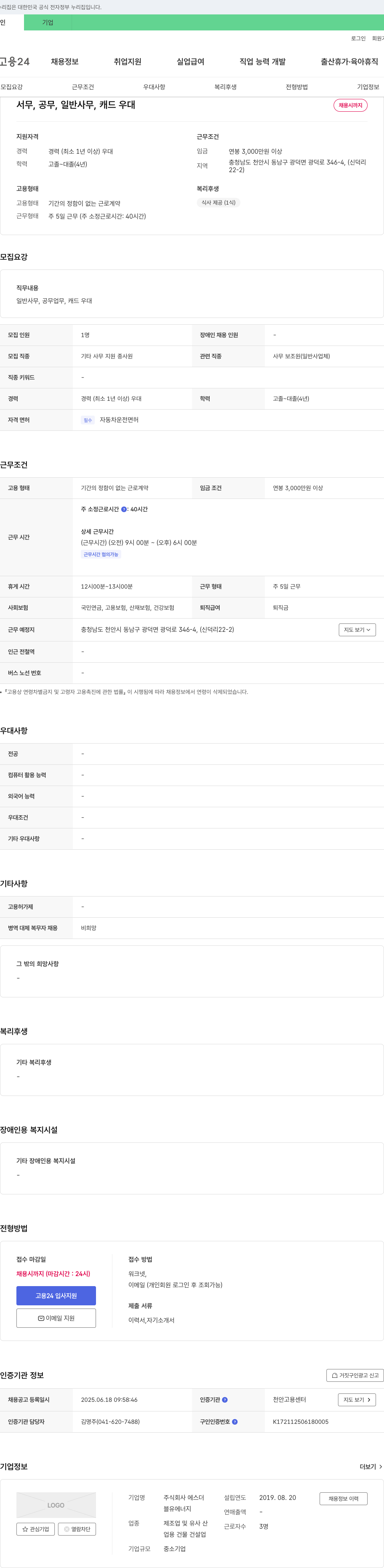
Task: Click 근무 예정지 address in table
Action: click(157, 630)
